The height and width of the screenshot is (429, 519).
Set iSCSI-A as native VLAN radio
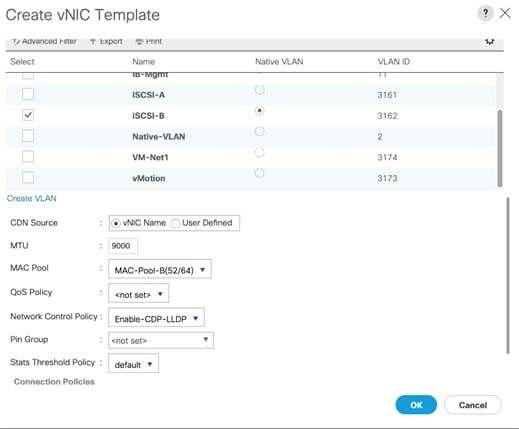(x=259, y=90)
